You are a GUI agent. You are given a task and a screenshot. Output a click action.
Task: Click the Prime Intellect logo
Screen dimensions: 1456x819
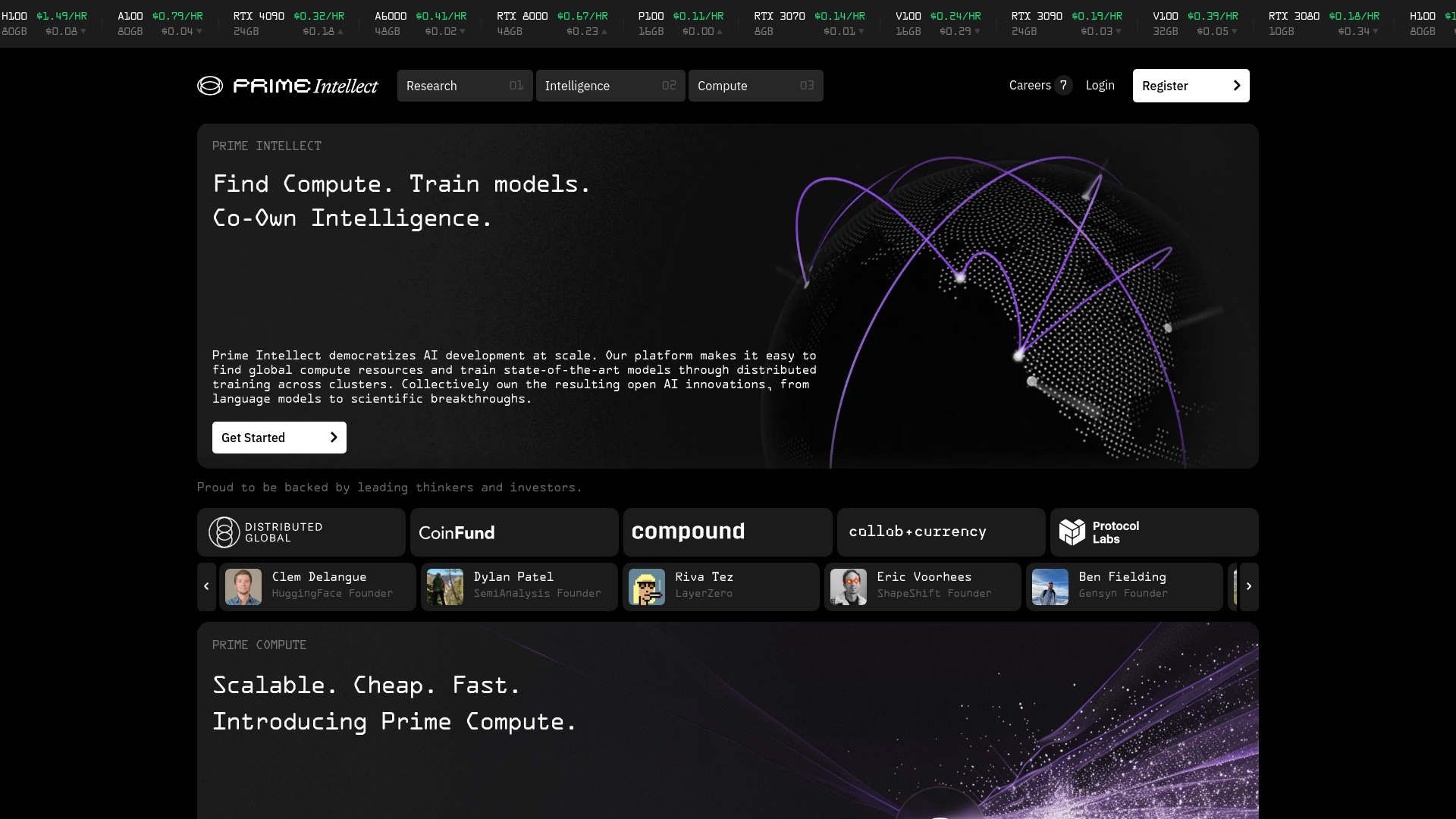coord(287,86)
